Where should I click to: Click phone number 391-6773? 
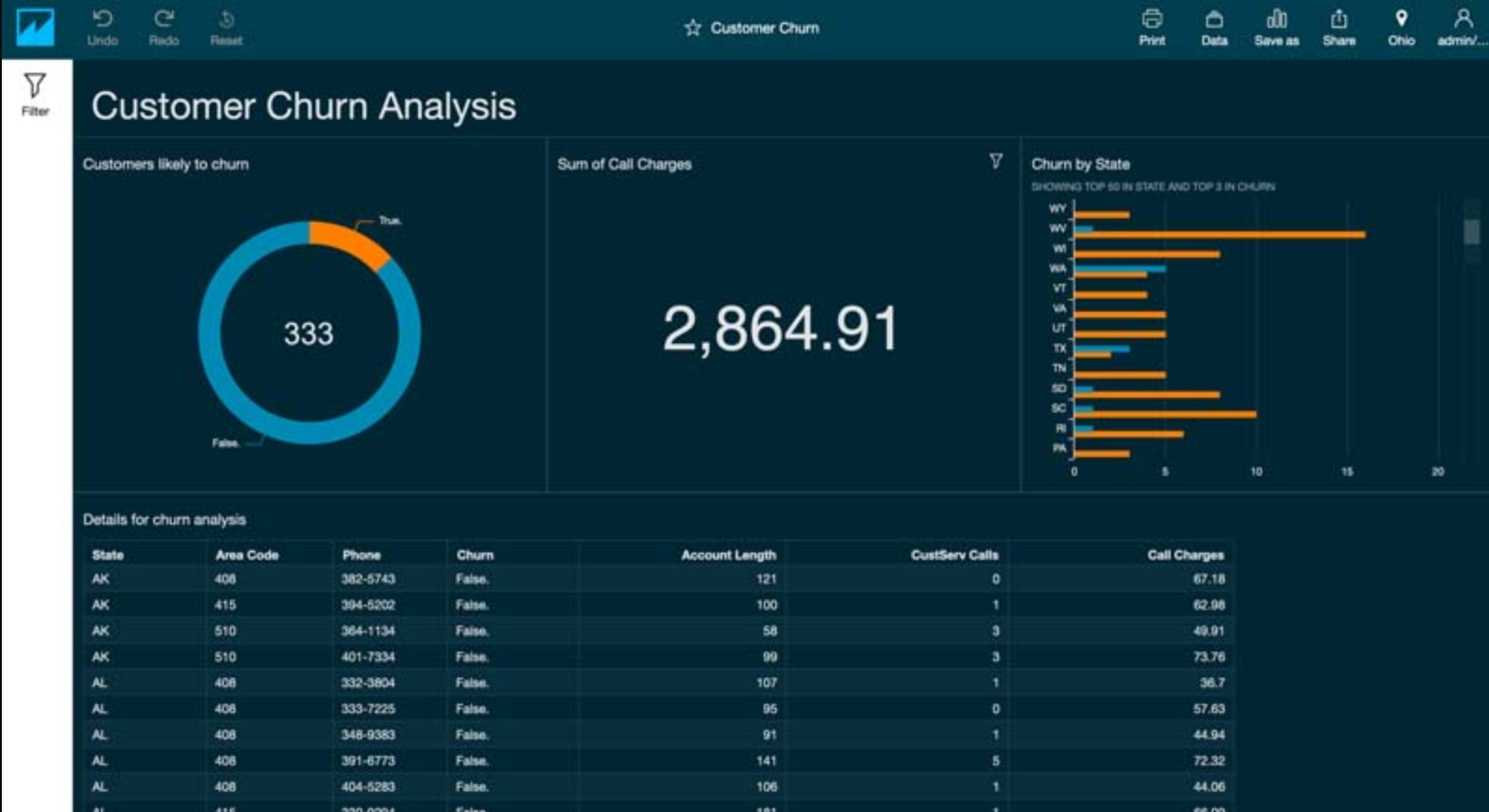tap(368, 761)
